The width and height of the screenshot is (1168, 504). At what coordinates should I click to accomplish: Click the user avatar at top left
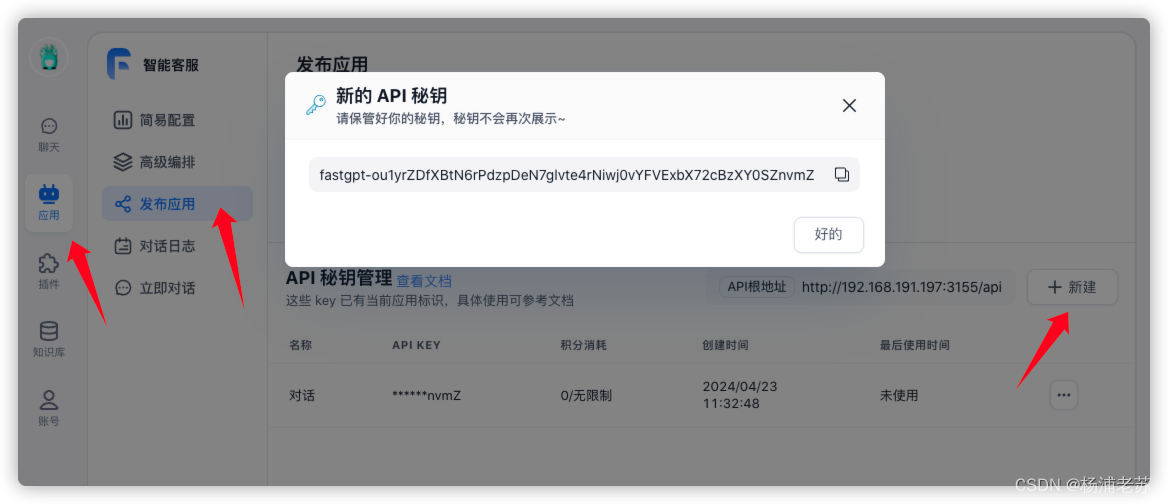[49, 57]
